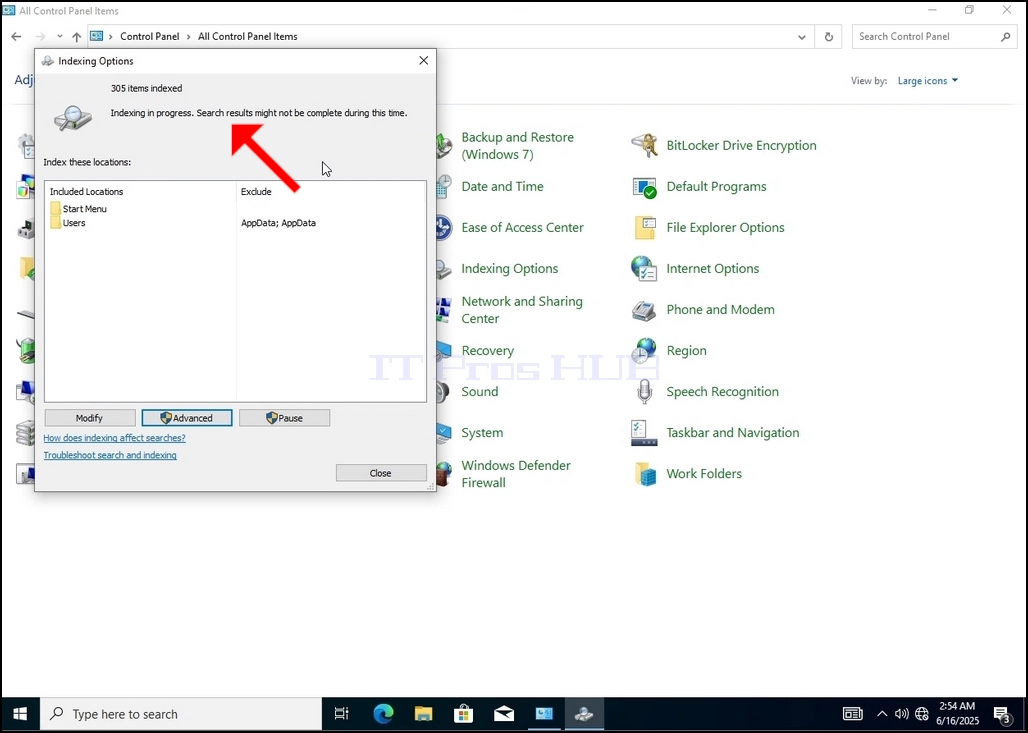Open the Sound control panel item
The width and height of the screenshot is (1028, 733).
coord(479,391)
